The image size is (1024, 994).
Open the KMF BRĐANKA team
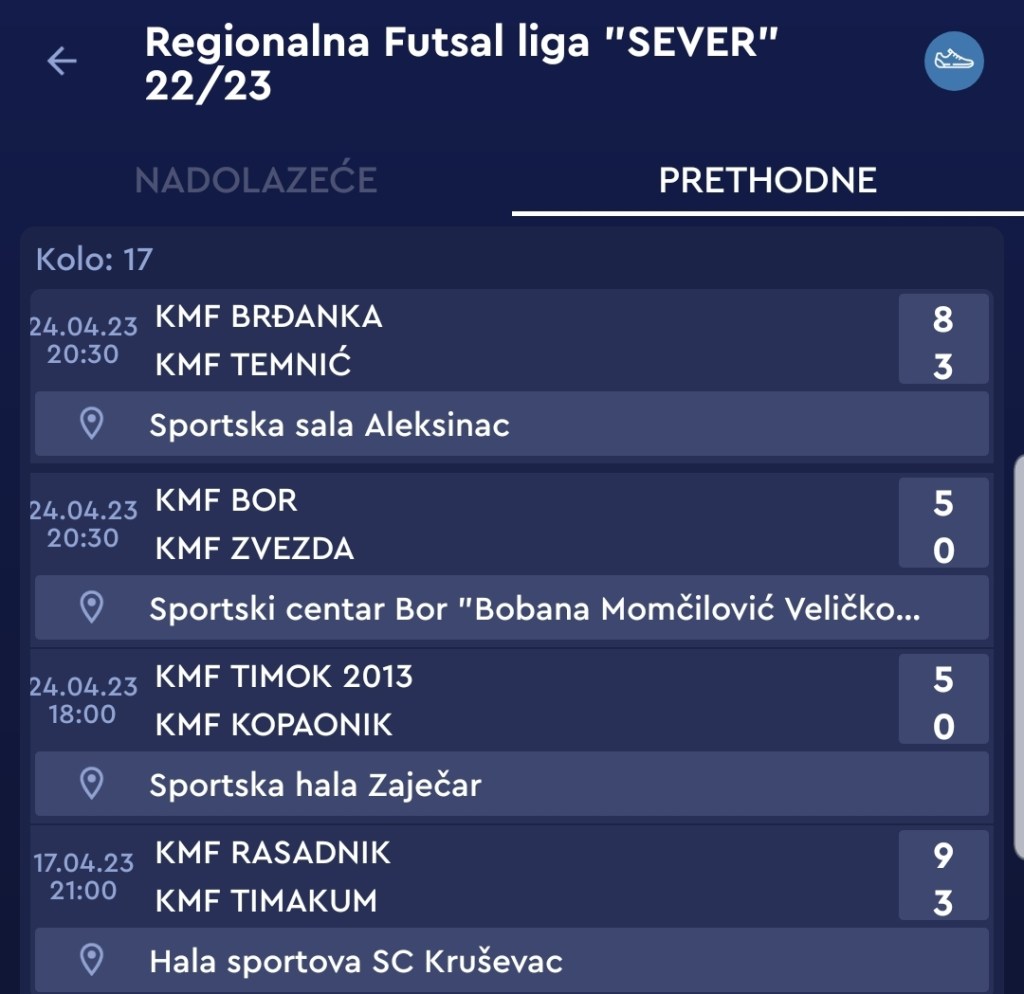pyautogui.click(x=268, y=317)
